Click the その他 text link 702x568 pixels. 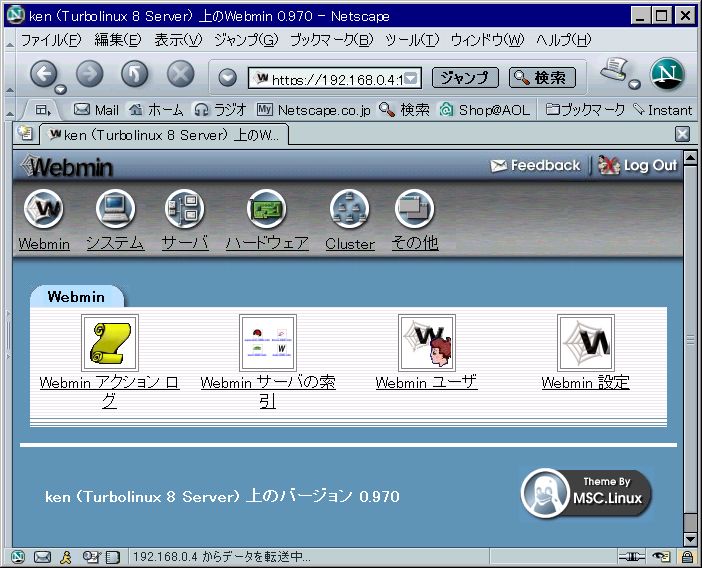point(415,243)
